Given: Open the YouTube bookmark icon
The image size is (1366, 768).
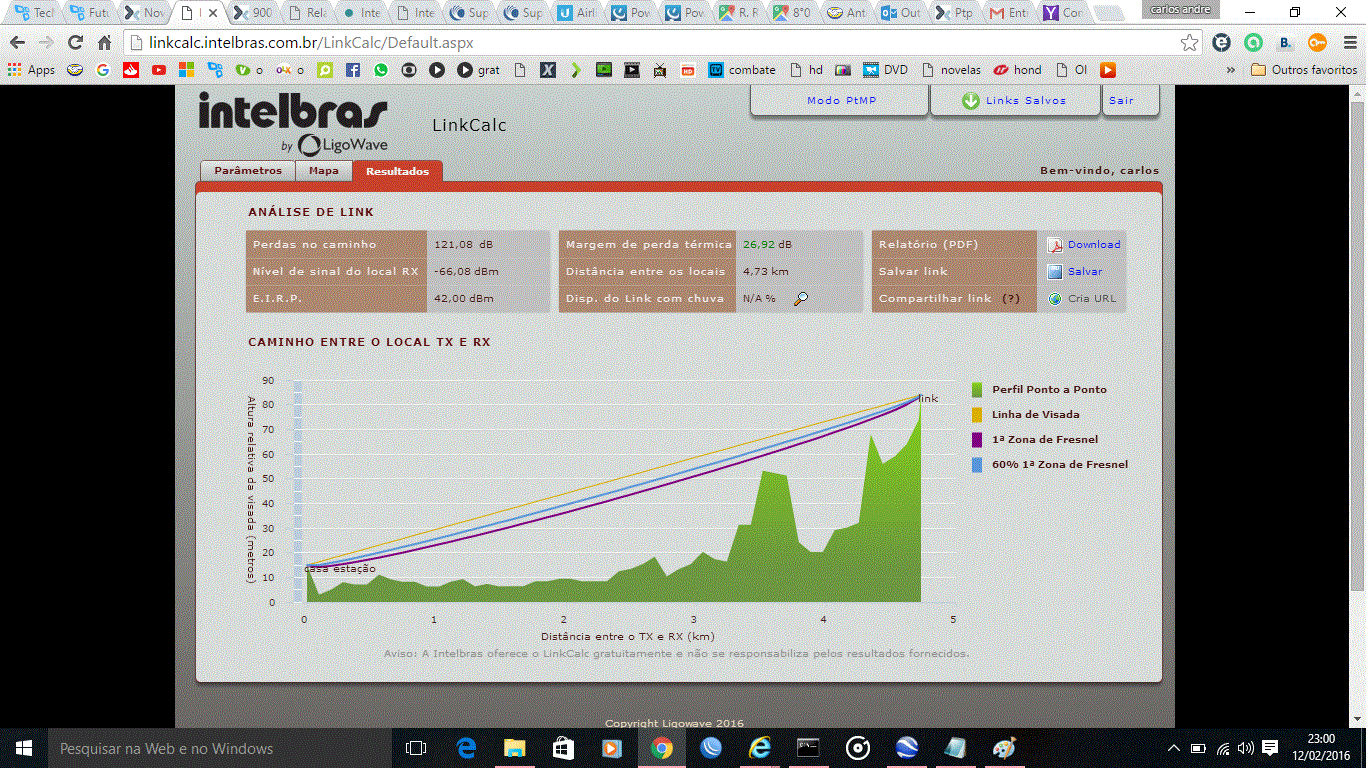Looking at the screenshot, I should pos(159,70).
